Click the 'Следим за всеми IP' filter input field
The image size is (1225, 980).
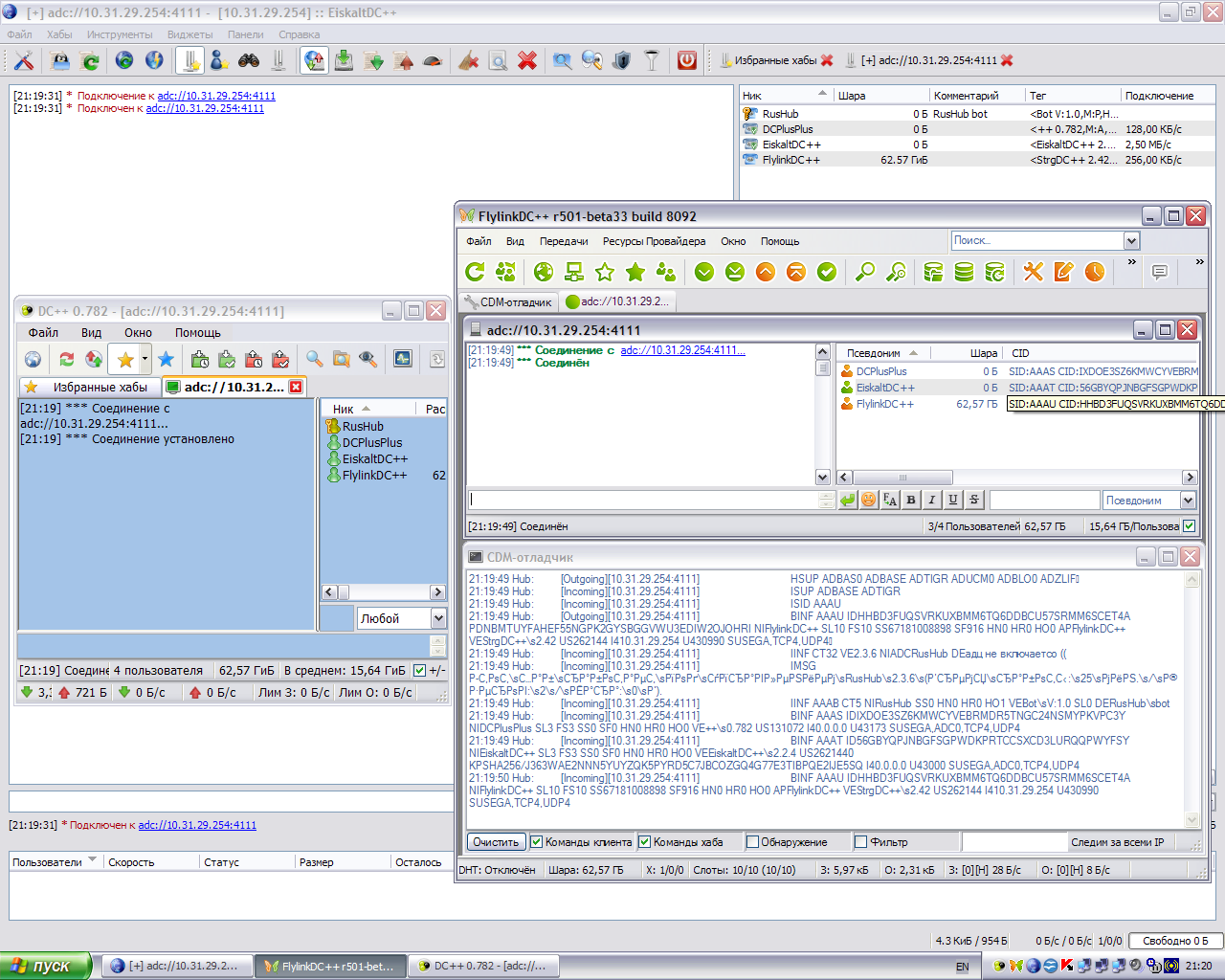click(x=1014, y=842)
